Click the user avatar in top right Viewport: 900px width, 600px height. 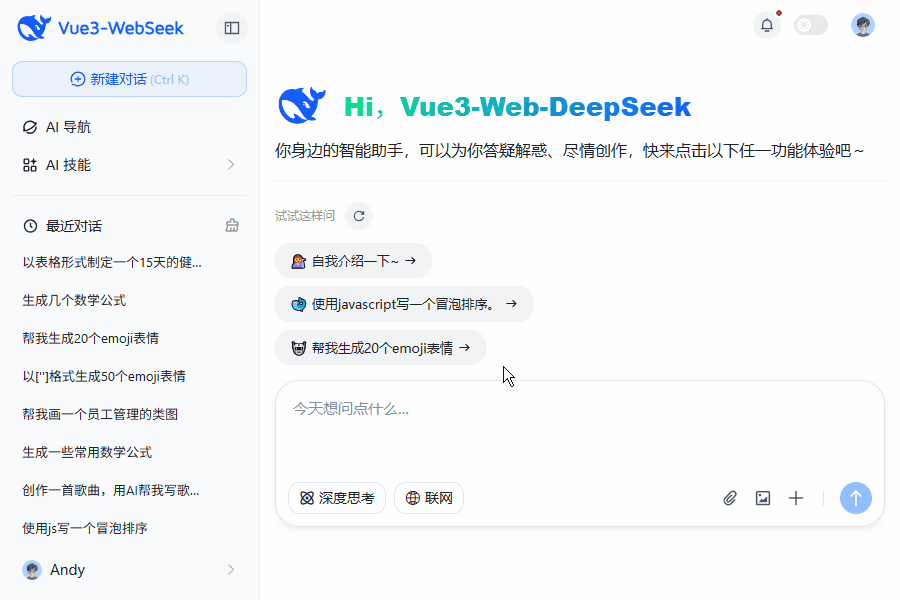[862, 24]
